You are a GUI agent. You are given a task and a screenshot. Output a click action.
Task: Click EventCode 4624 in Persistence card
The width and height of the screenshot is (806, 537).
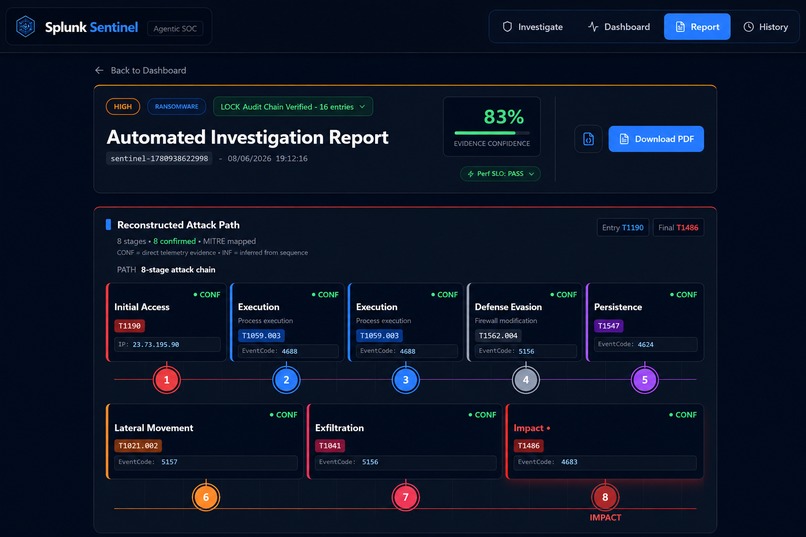[x=646, y=344]
